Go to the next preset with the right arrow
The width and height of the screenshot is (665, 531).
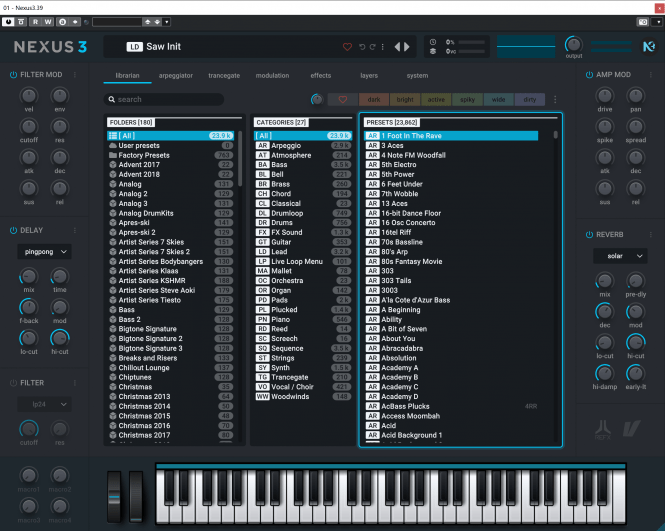[x=407, y=47]
